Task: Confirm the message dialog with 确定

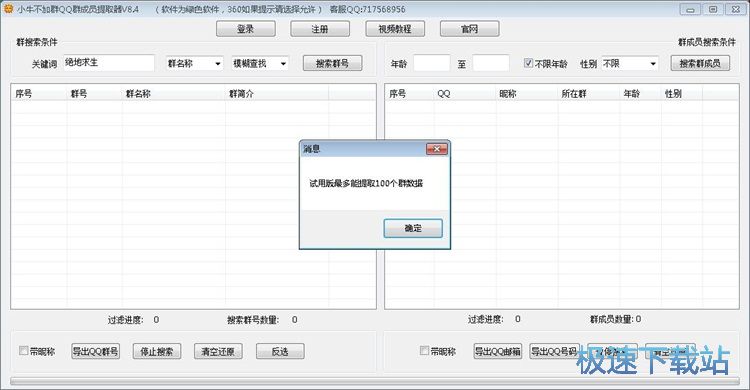Action: coord(413,228)
